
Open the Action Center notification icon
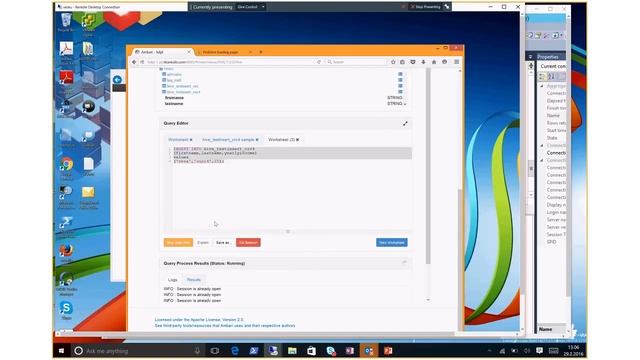tap(540, 351)
